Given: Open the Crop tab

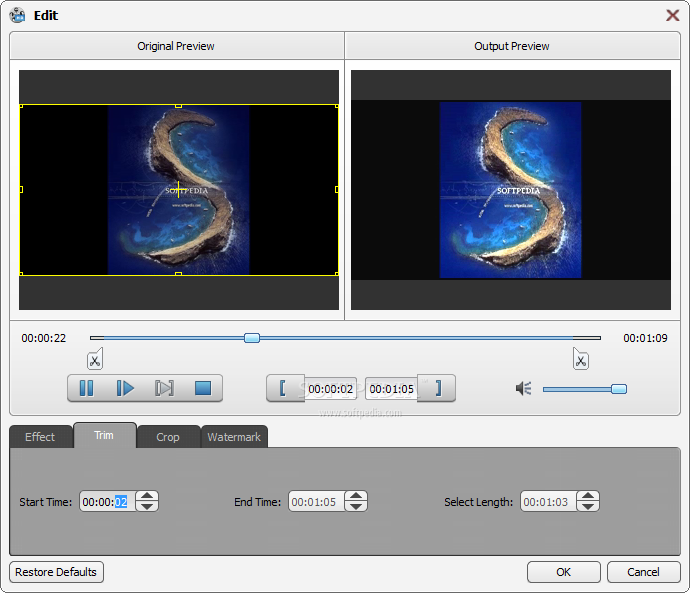Looking at the screenshot, I should coord(168,437).
